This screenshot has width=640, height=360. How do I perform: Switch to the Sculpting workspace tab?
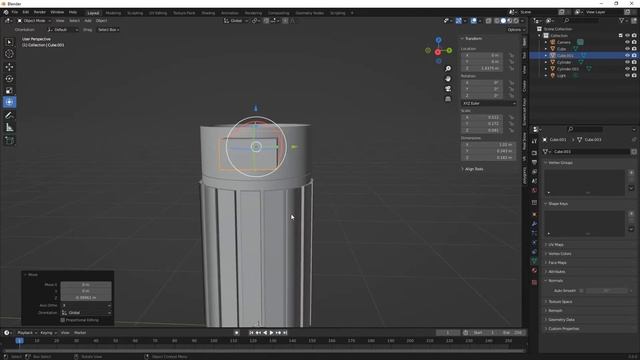pos(135,13)
